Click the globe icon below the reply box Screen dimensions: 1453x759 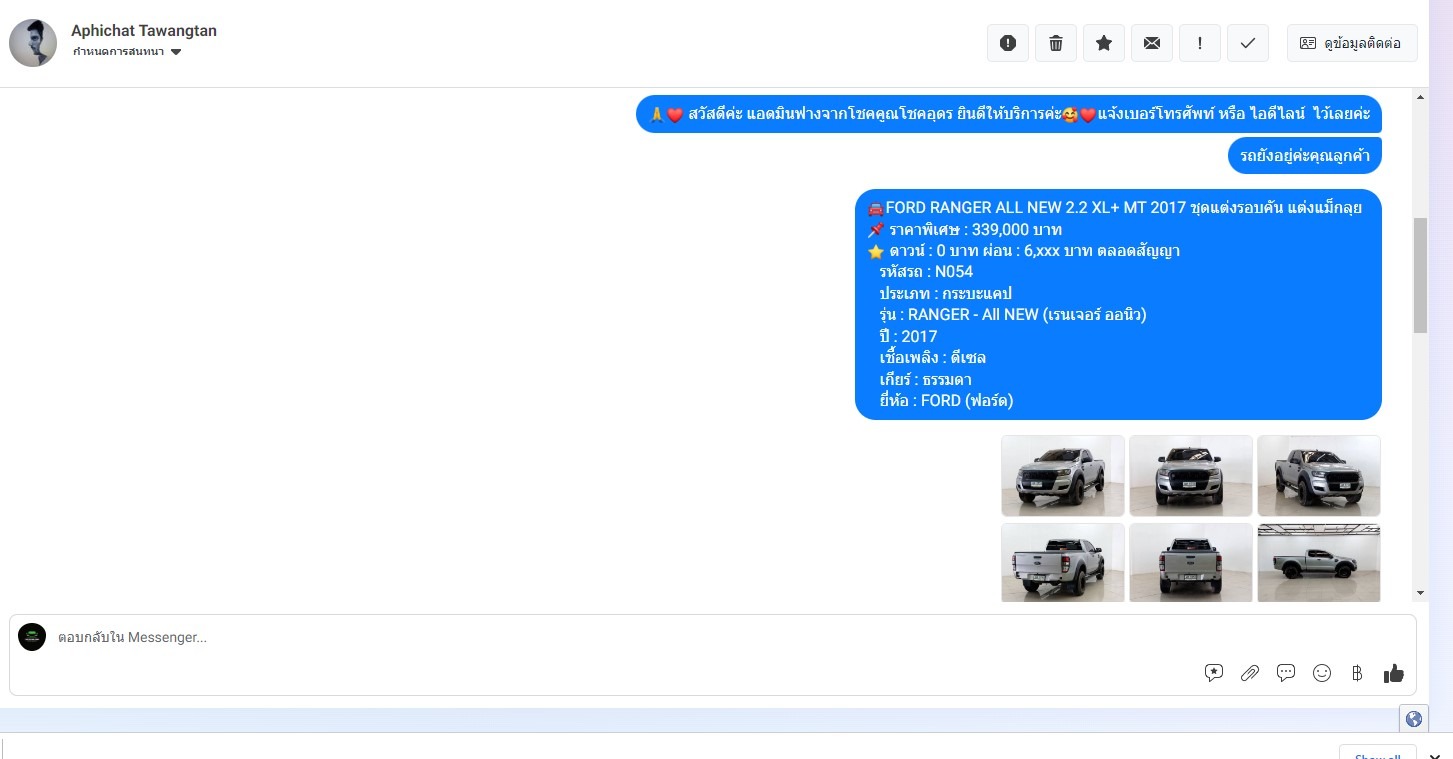pos(1414,719)
